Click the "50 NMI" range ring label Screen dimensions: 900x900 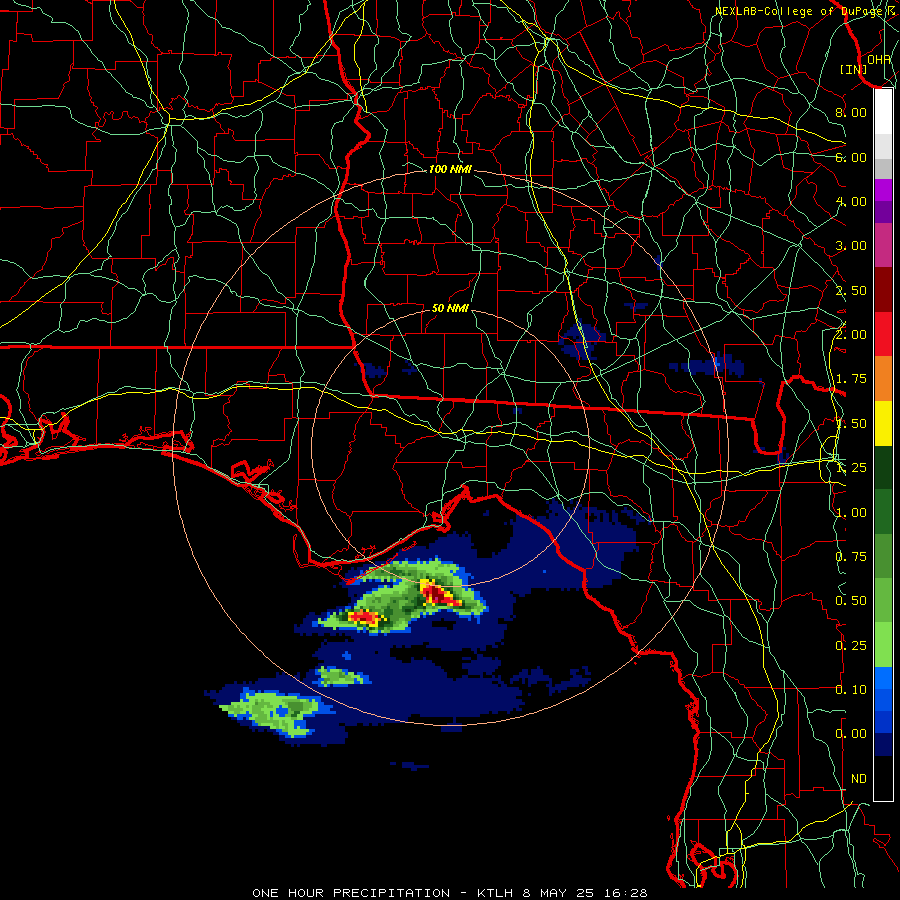tap(450, 308)
